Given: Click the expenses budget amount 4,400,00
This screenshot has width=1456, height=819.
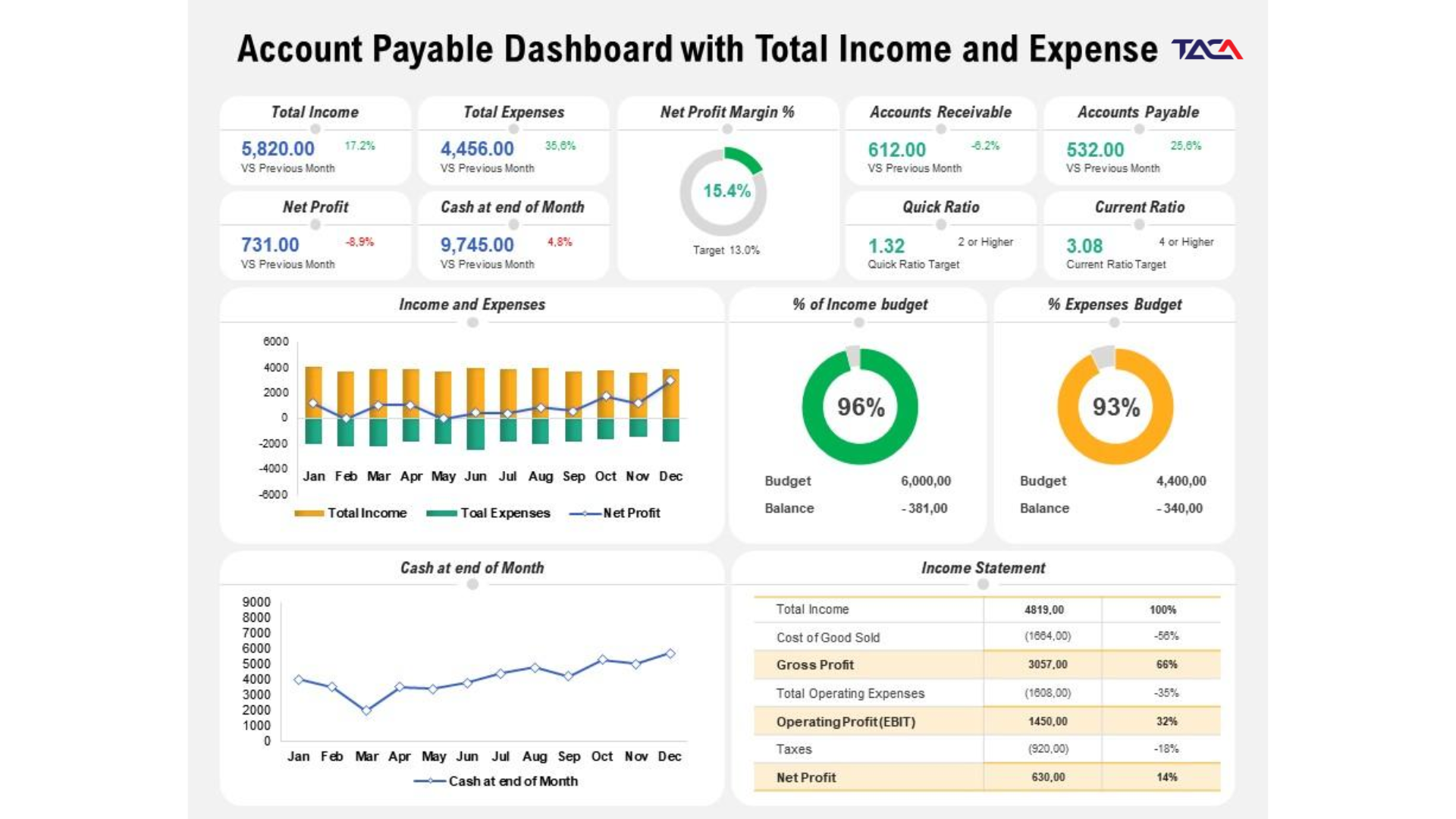Looking at the screenshot, I should (x=1181, y=481).
